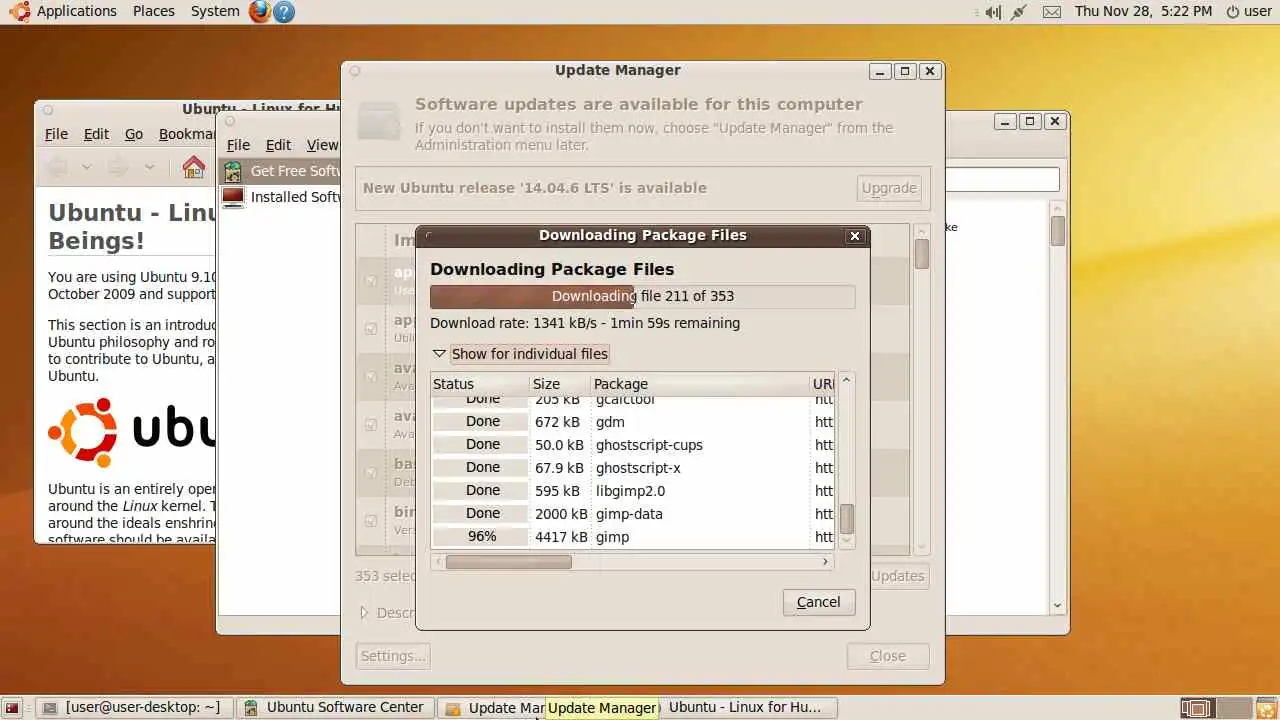This screenshot has width=1280, height=720.
Task: Click the Close button in Update Manager
Action: pyautogui.click(x=887, y=656)
